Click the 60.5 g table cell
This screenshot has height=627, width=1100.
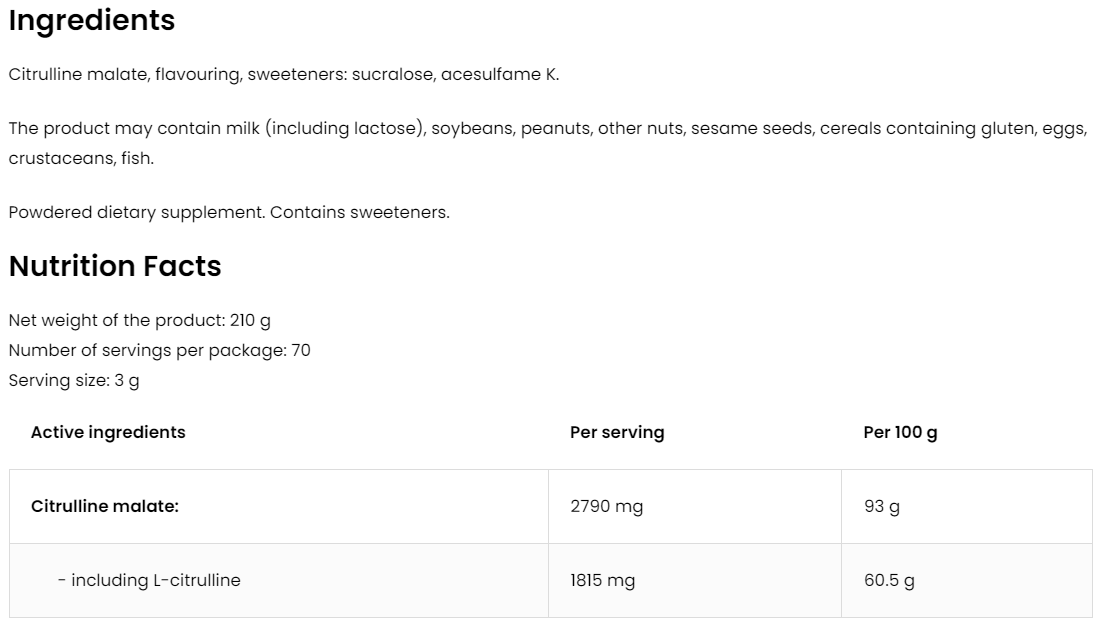coord(889,580)
